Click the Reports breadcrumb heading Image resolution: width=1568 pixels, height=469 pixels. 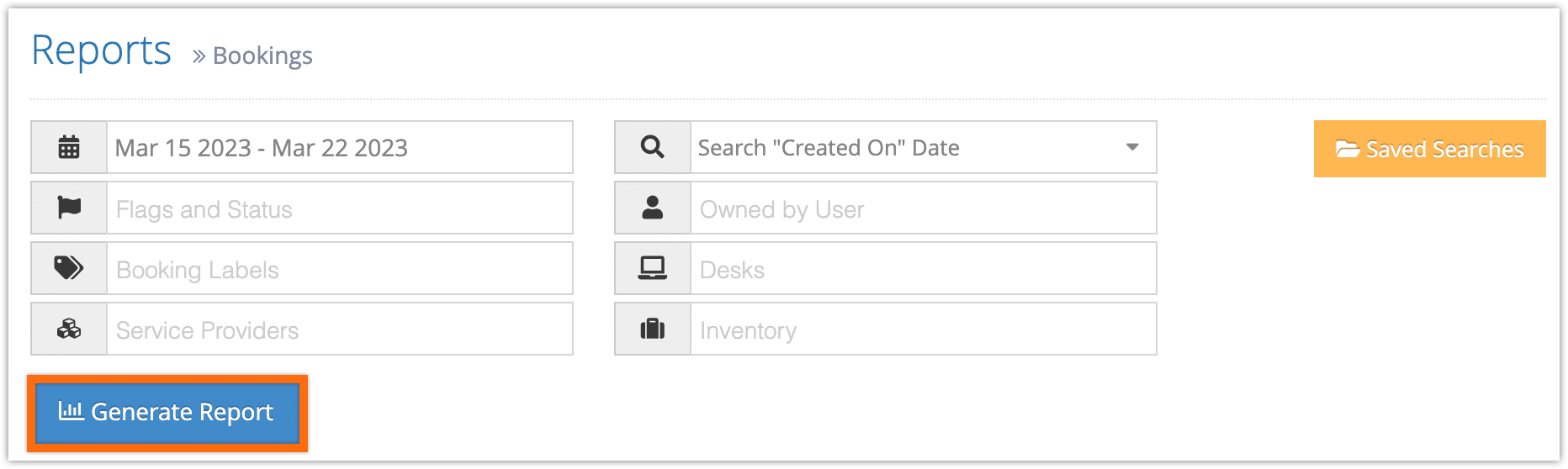coord(101,50)
